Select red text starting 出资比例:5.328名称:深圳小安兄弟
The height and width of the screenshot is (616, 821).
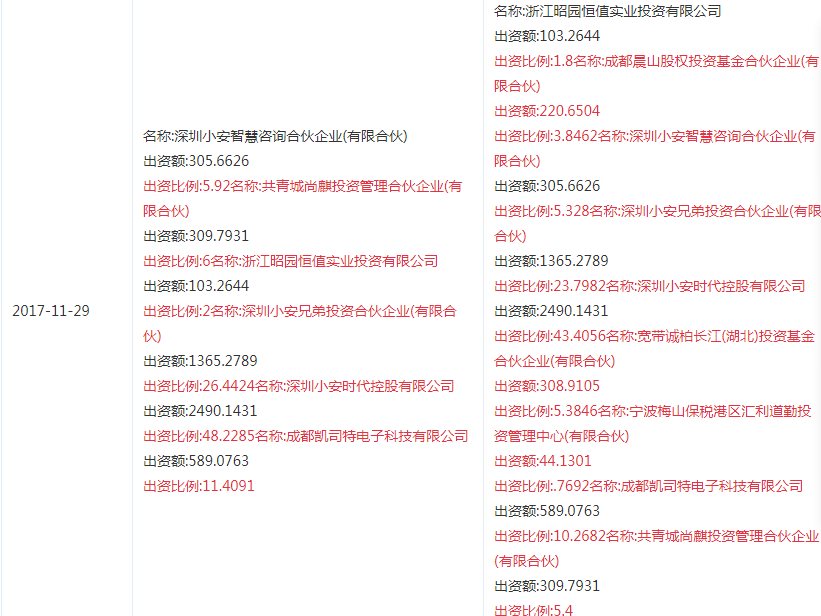pos(657,224)
